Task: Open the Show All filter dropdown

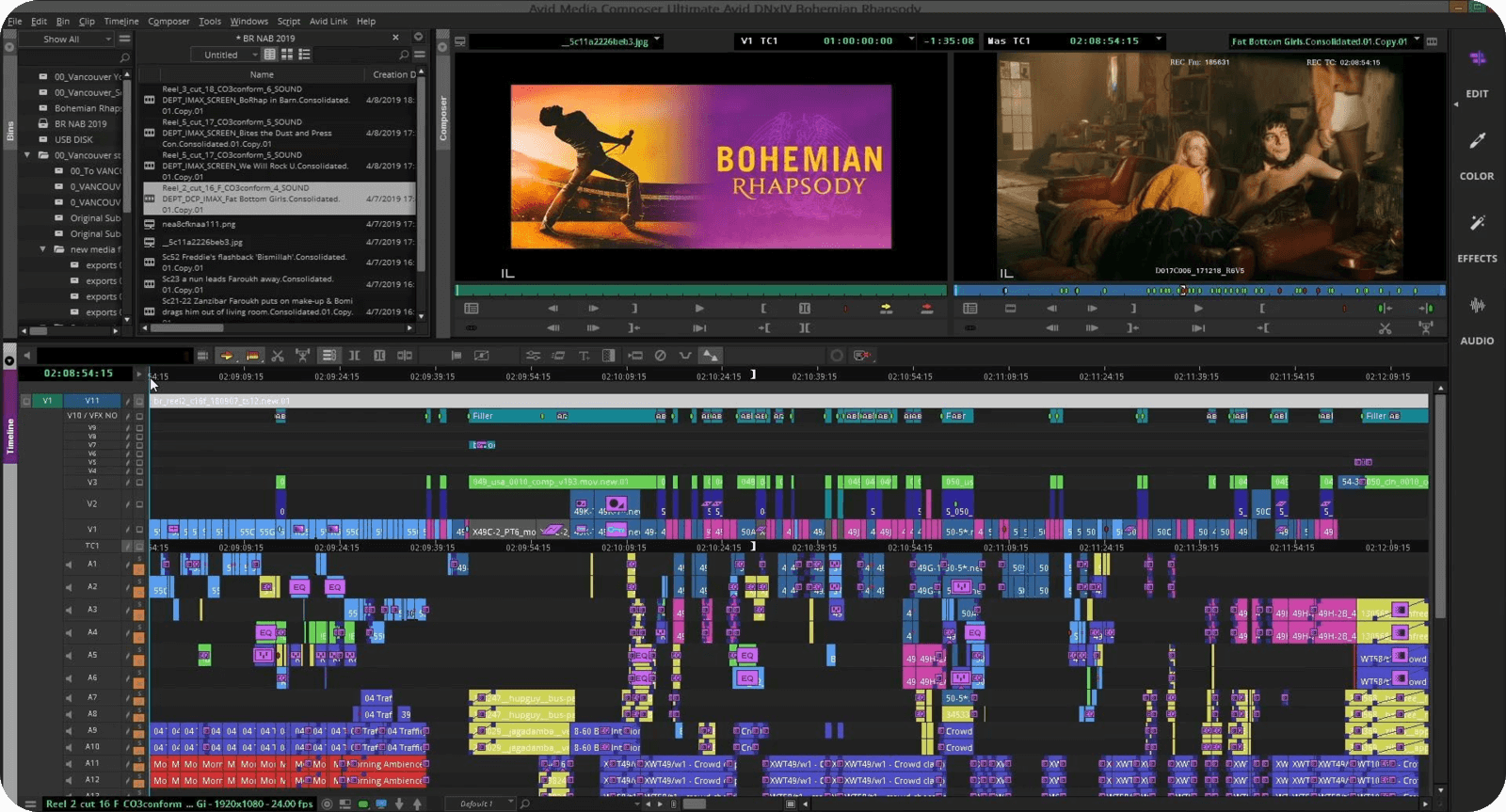Action: 68,40
